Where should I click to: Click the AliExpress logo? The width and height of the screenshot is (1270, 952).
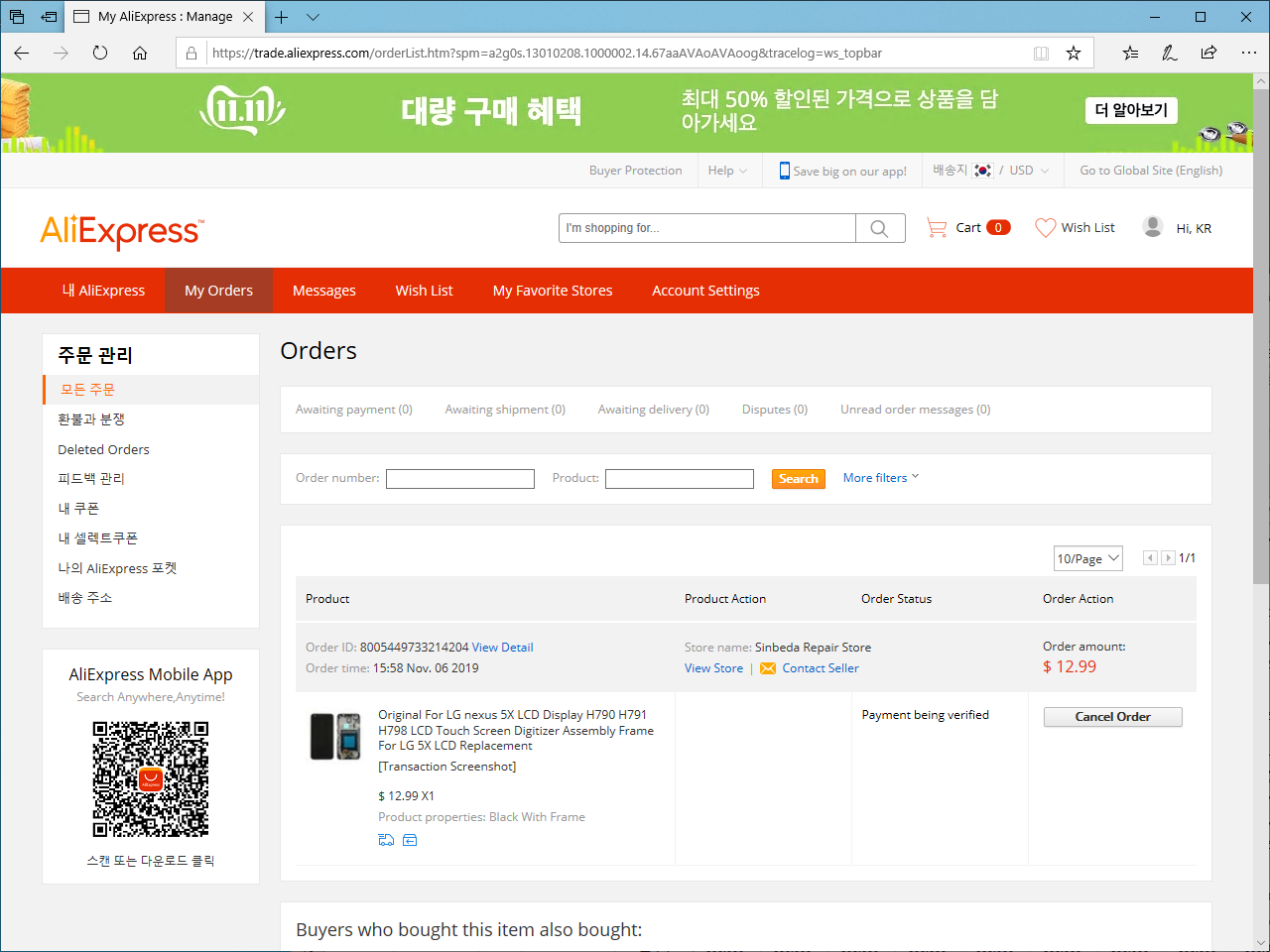(x=122, y=232)
